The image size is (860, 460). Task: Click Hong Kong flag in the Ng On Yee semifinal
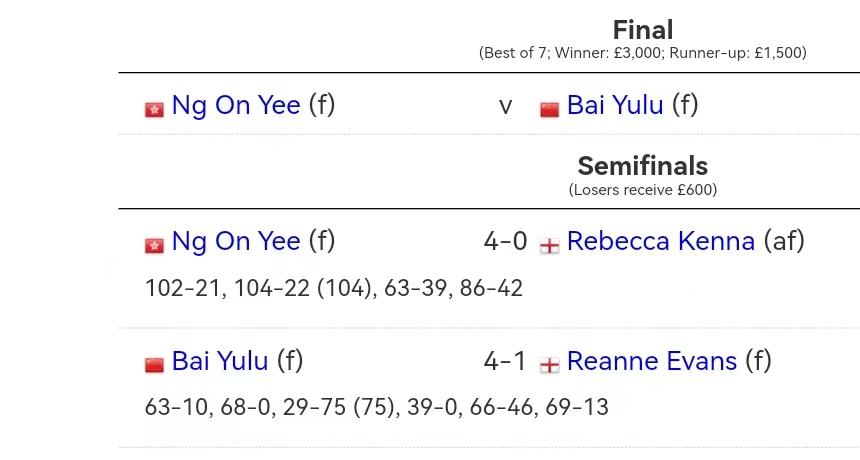click(154, 246)
